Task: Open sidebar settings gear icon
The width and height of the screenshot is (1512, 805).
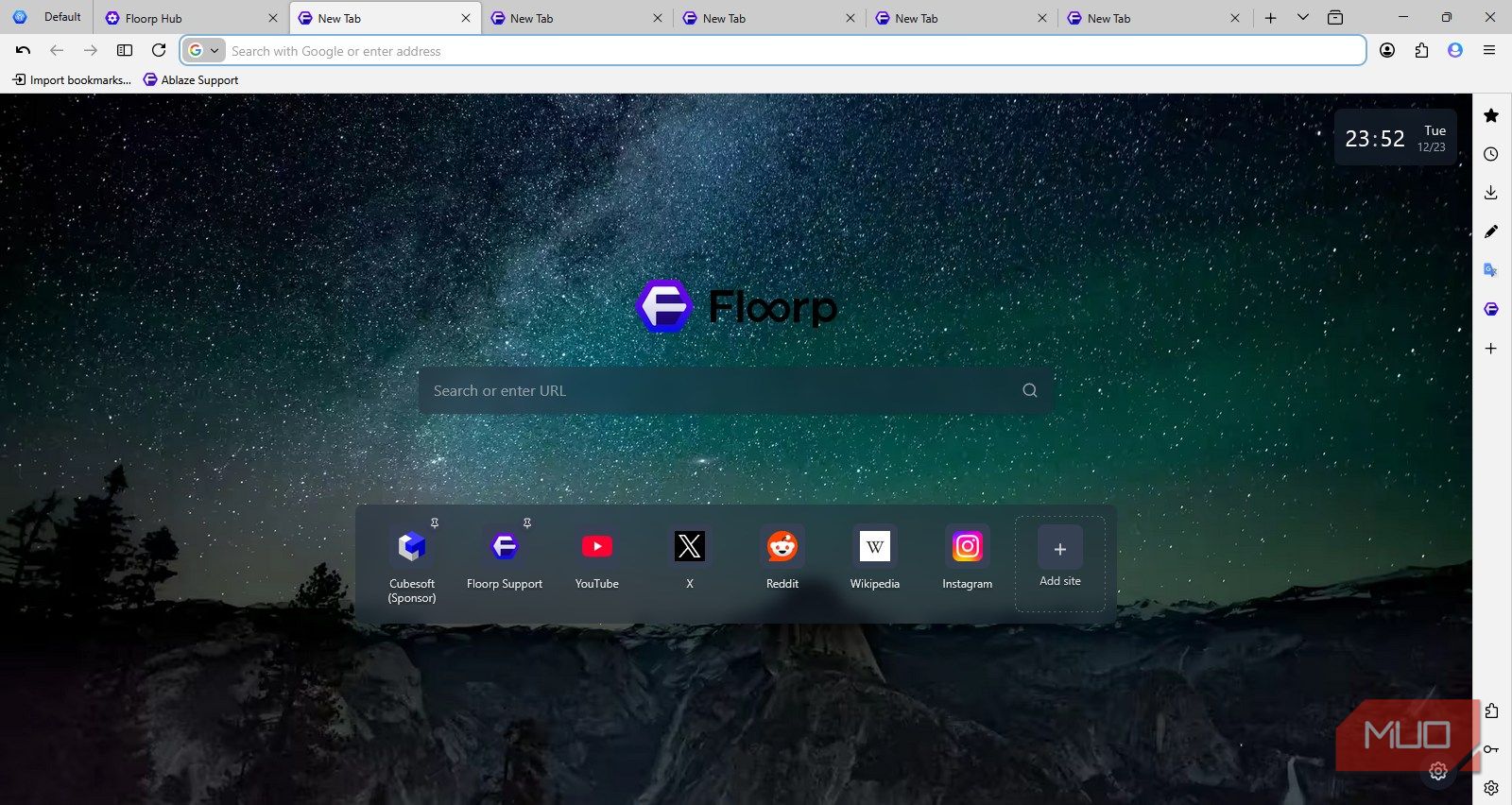Action: [1491, 788]
